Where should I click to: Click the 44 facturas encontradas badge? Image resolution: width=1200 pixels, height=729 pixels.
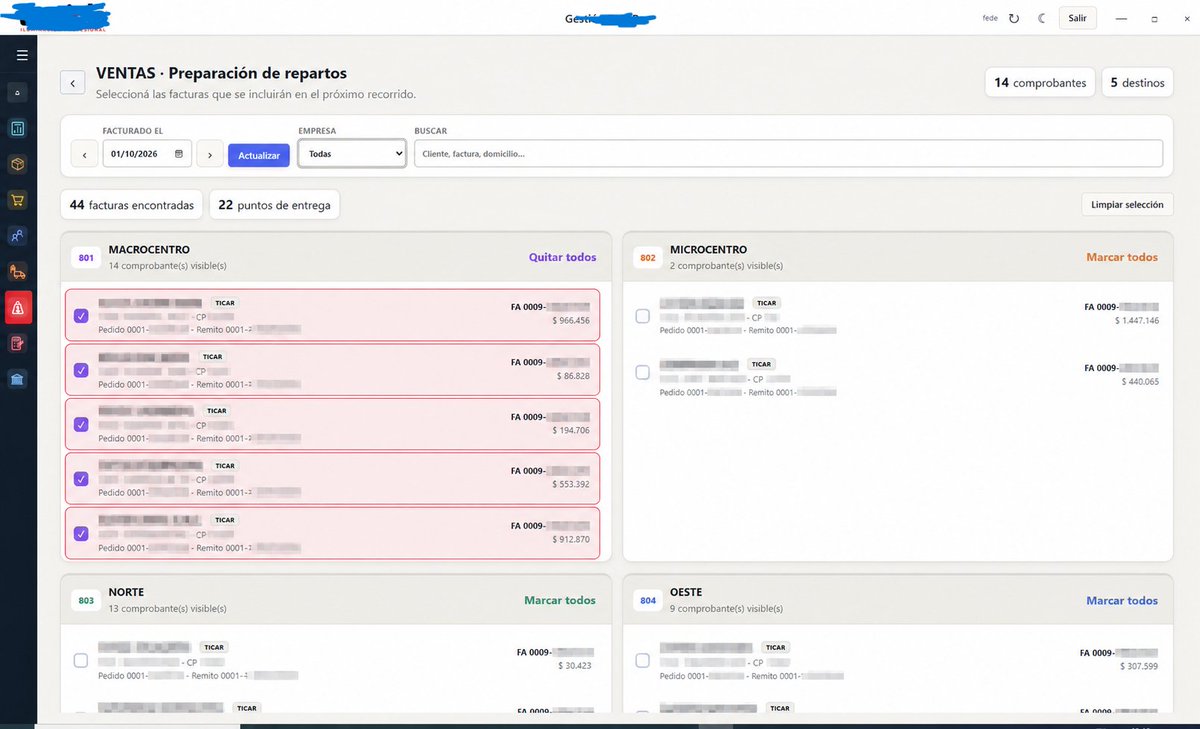pos(132,205)
